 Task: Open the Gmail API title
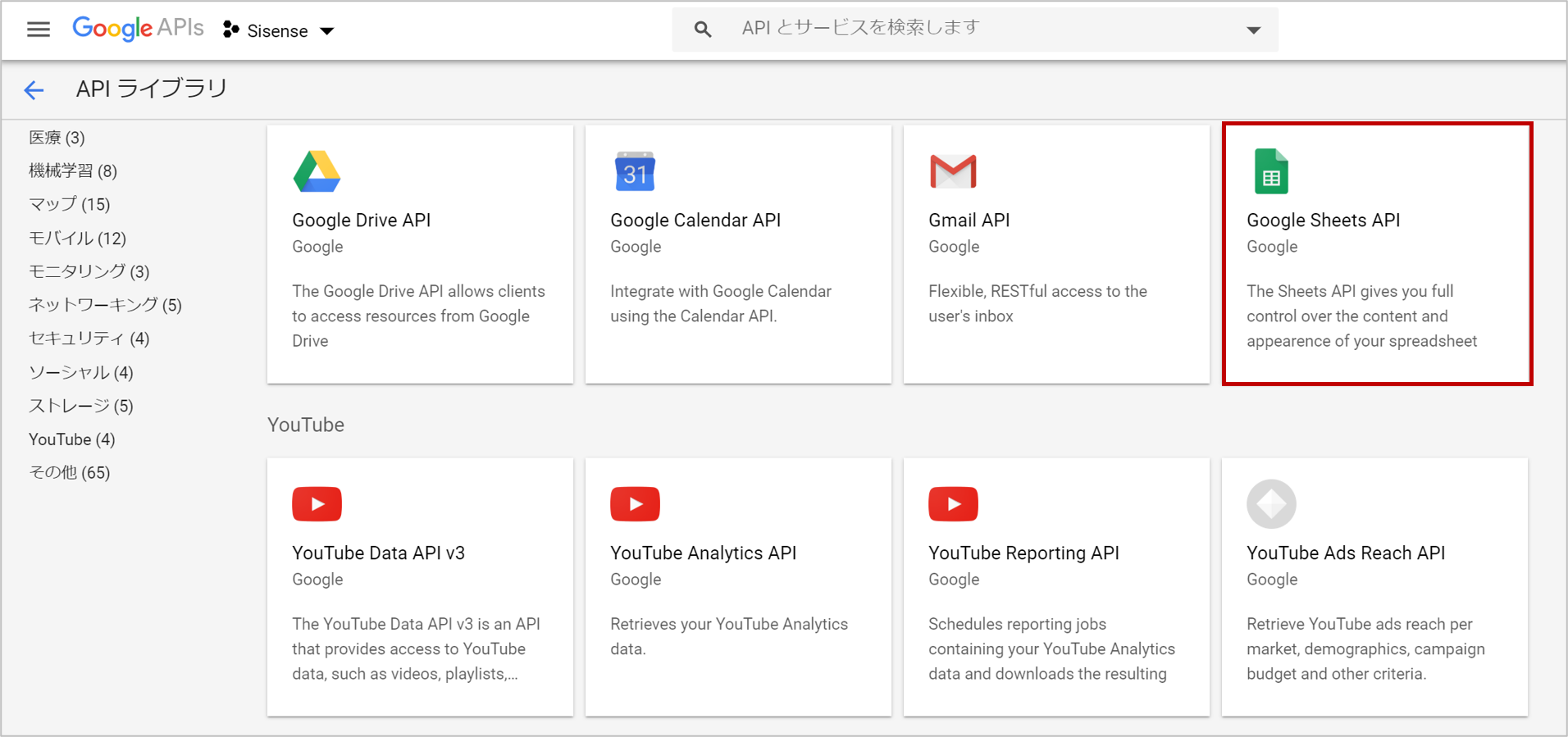(969, 221)
